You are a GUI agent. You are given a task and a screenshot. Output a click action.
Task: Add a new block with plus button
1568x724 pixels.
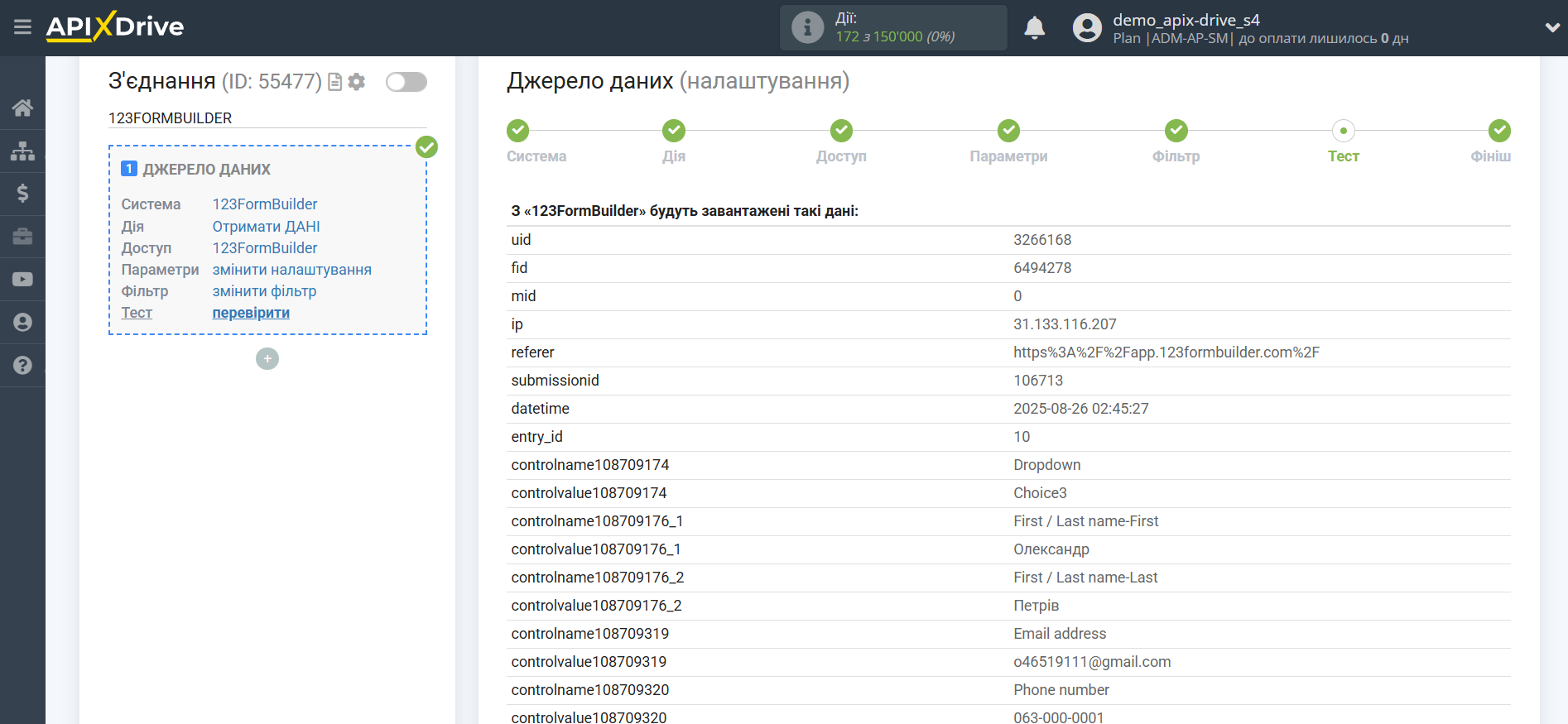click(x=267, y=358)
